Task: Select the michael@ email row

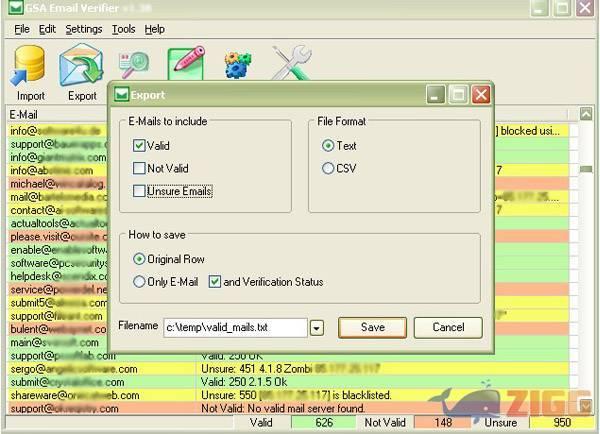Action: coord(57,184)
